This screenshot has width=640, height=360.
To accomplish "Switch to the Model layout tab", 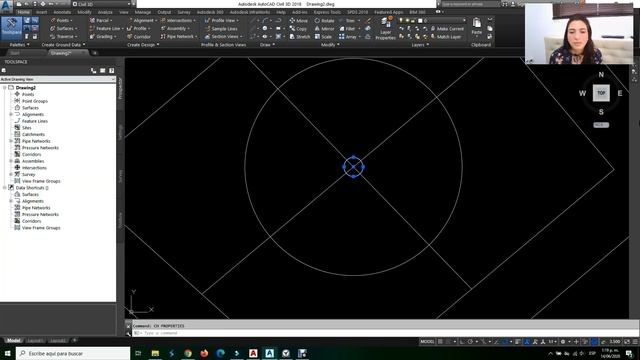I will (13, 340).
